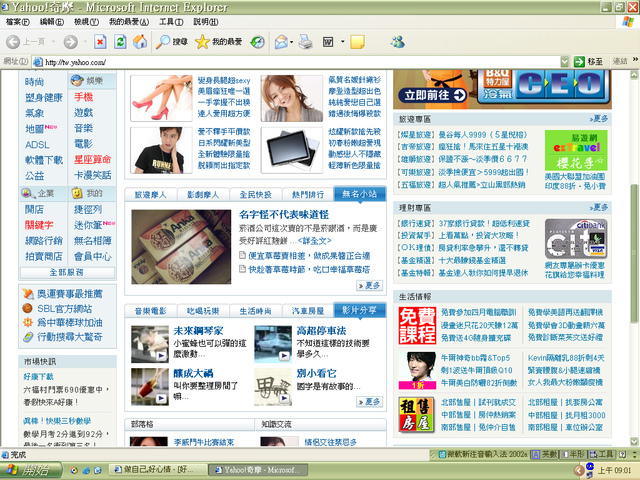Image resolution: width=640 pixels, height=480 pixels.
Task: Expand the 連結 links toolbar chevron
Action: [x=635, y=60]
